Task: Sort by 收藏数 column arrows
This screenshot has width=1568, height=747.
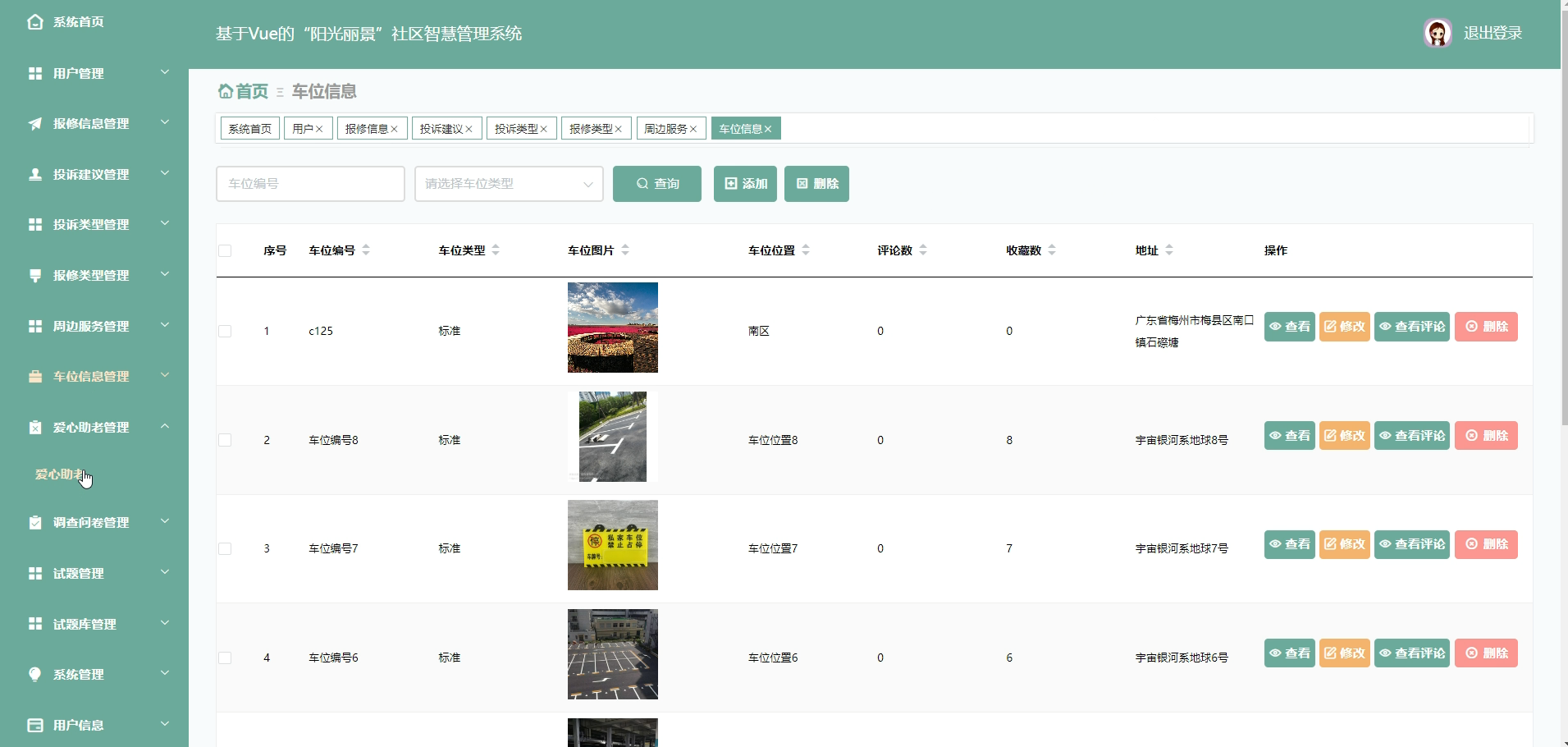Action: [1052, 250]
